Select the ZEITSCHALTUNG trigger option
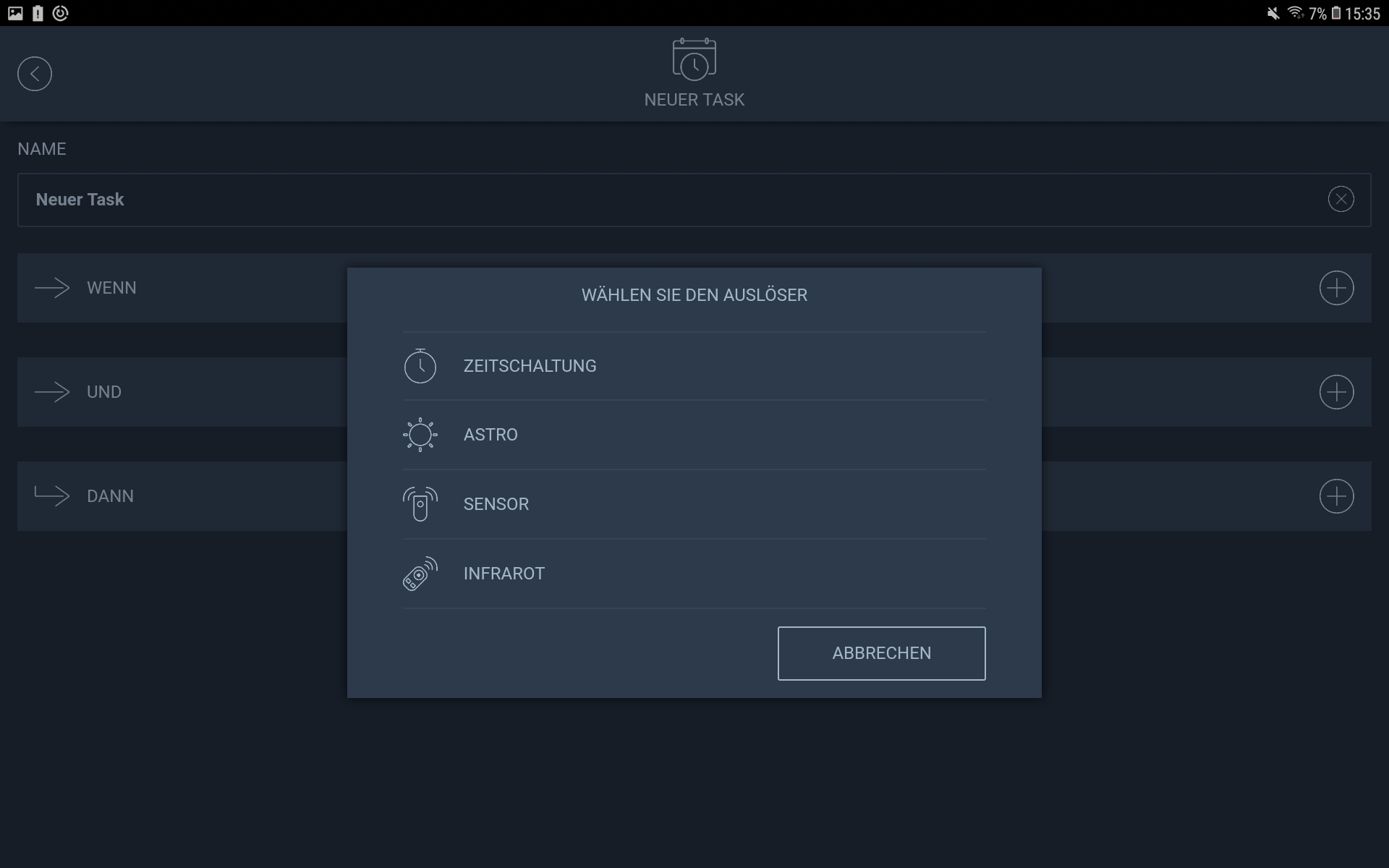The height and width of the screenshot is (868, 1389). [x=530, y=366]
